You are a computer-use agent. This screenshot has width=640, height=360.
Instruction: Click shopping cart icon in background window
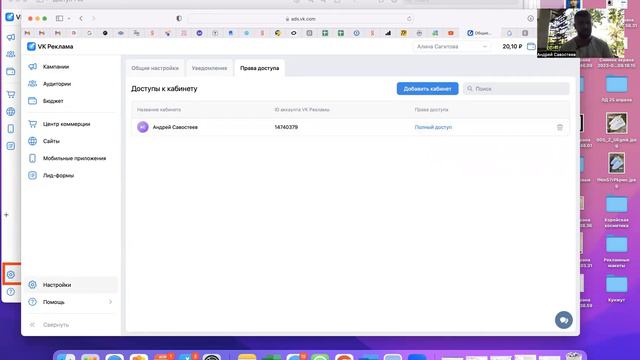[11, 94]
